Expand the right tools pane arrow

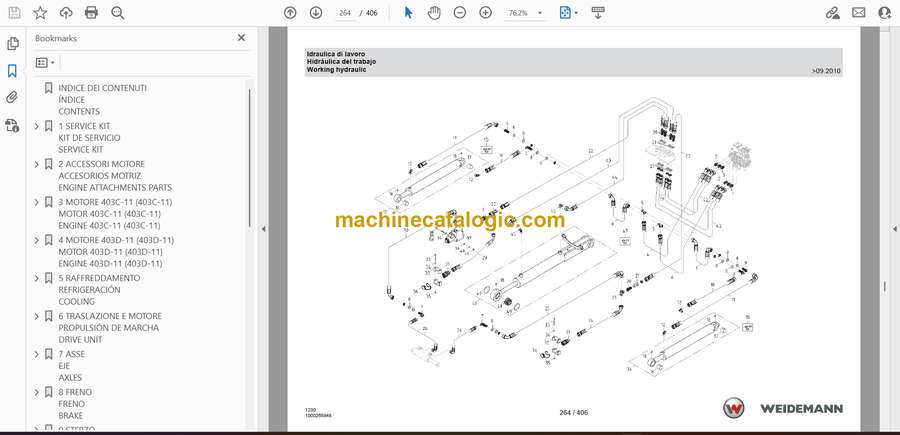click(x=894, y=229)
